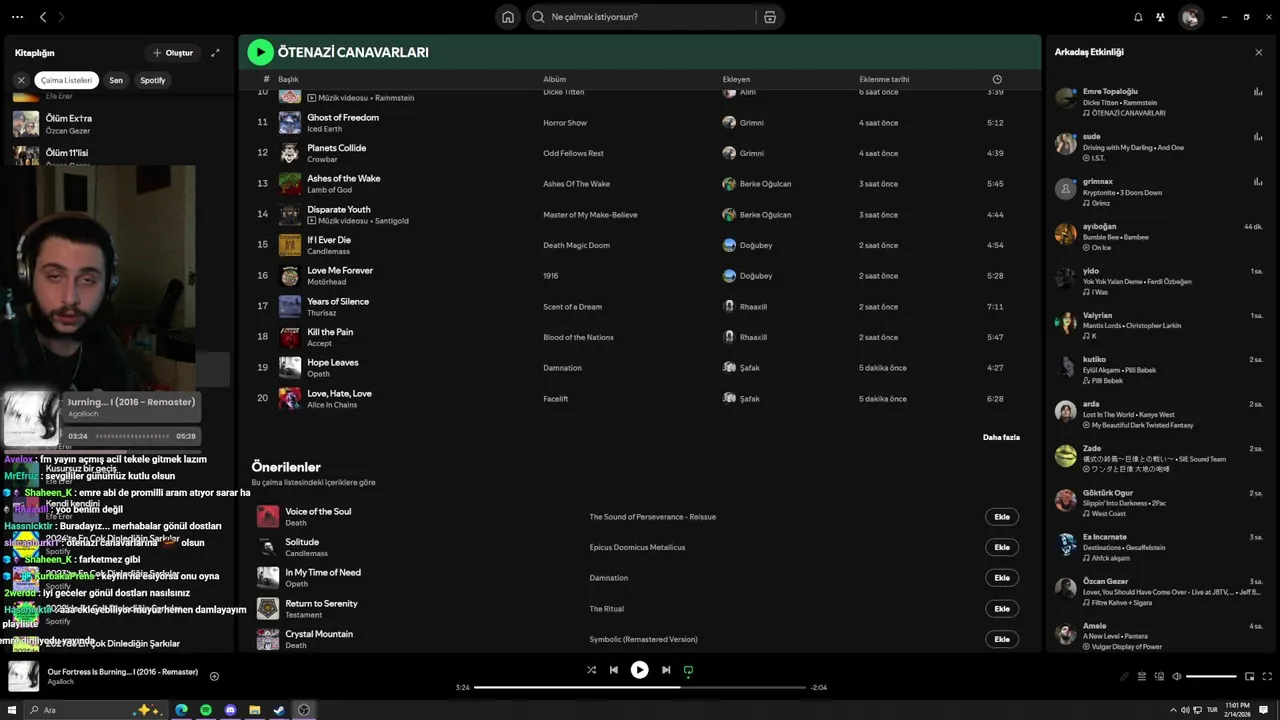Image resolution: width=1280 pixels, height=720 pixels.
Task: Play the ÖTENAZİ CANAVARLARI playlist with the green button
Action: click(x=260, y=52)
